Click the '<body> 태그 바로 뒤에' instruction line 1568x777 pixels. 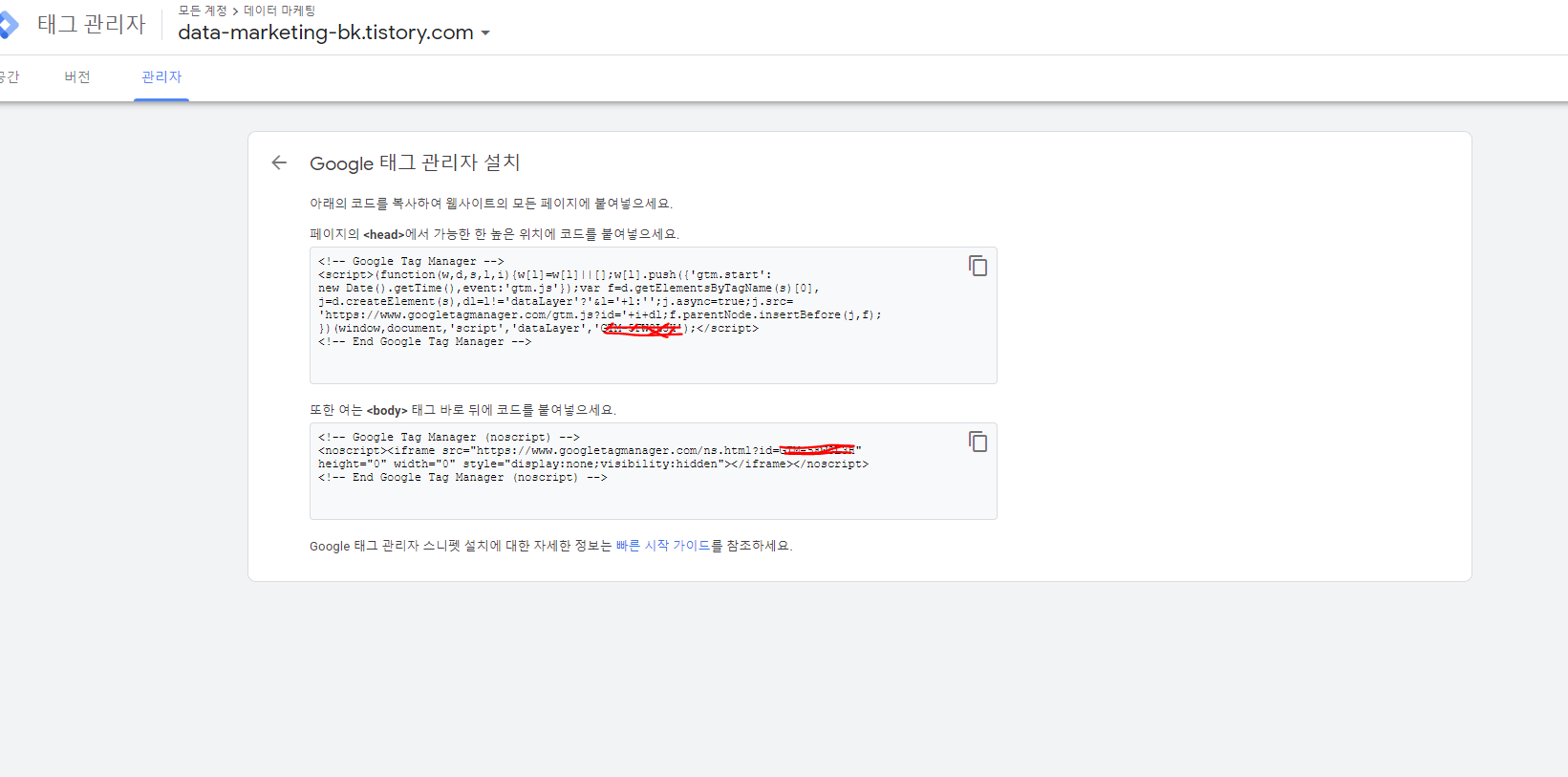tap(462, 410)
